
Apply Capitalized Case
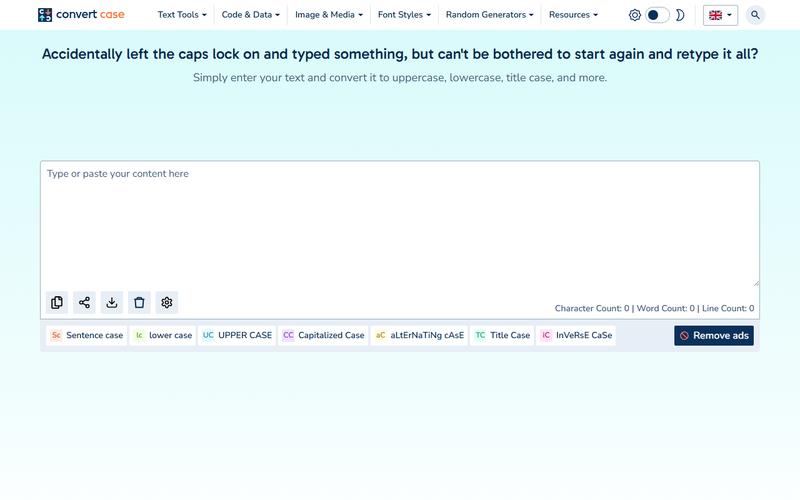tap(323, 335)
